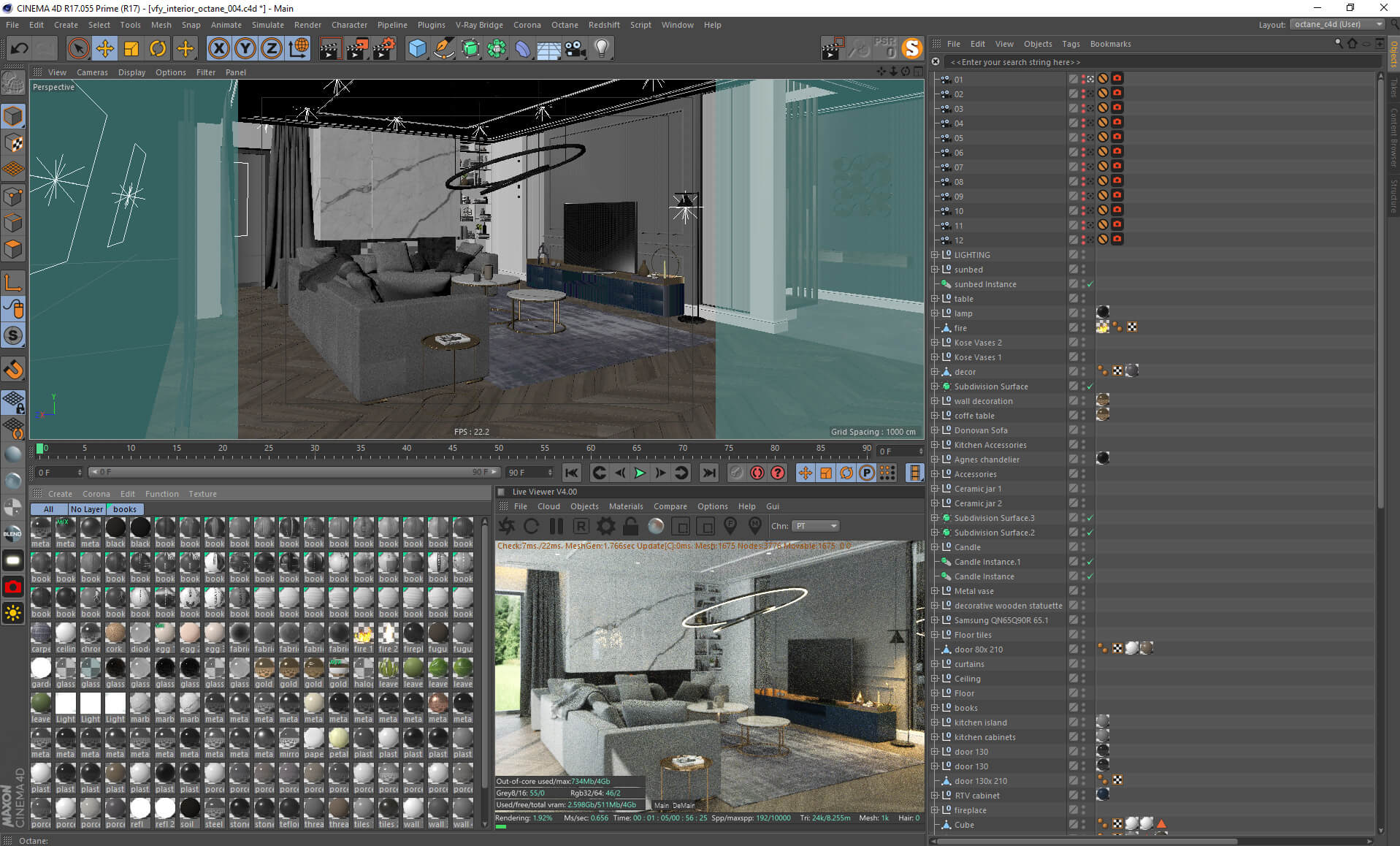Toggle X axis lock
The image size is (1400, 846).
point(218,49)
